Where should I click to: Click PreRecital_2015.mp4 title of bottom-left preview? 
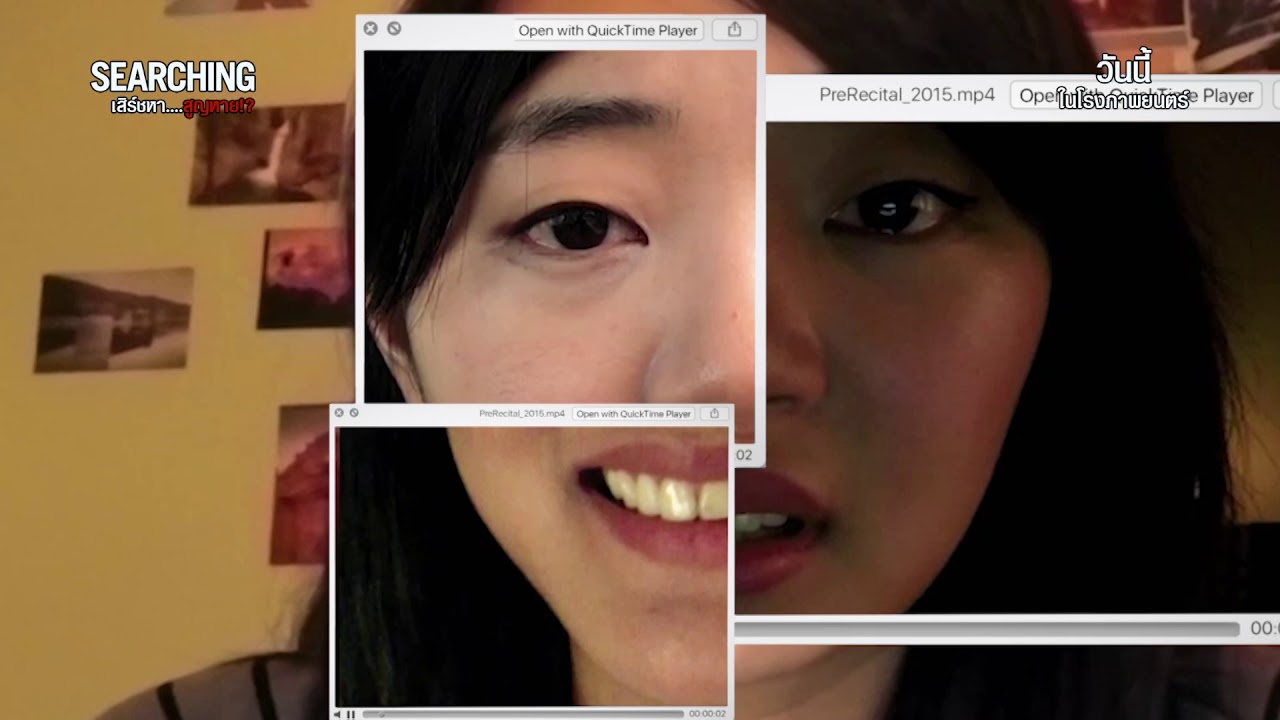(522, 413)
